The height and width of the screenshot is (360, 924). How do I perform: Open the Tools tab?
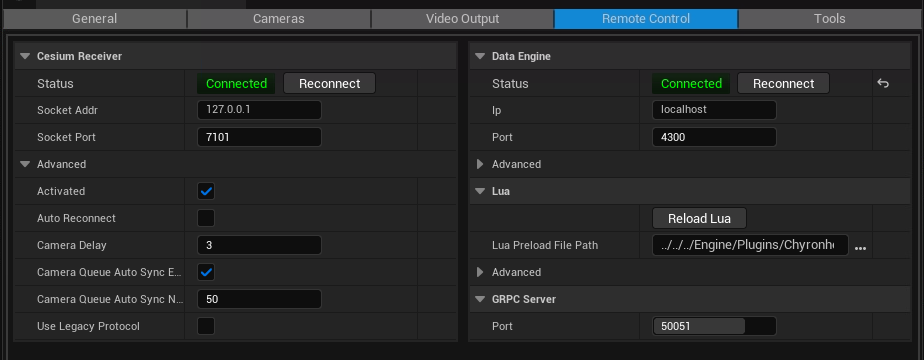(830, 19)
